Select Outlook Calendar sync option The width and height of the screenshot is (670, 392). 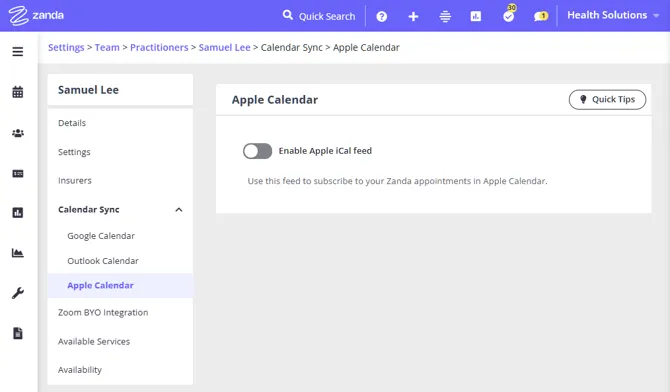tap(103, 261)
